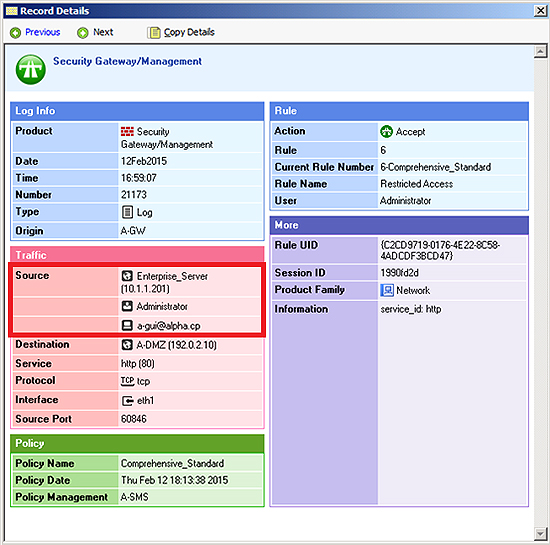This screenshot has width=550, height=545.
Task: Select the Copy Details button text
Action: click(189, 32)
